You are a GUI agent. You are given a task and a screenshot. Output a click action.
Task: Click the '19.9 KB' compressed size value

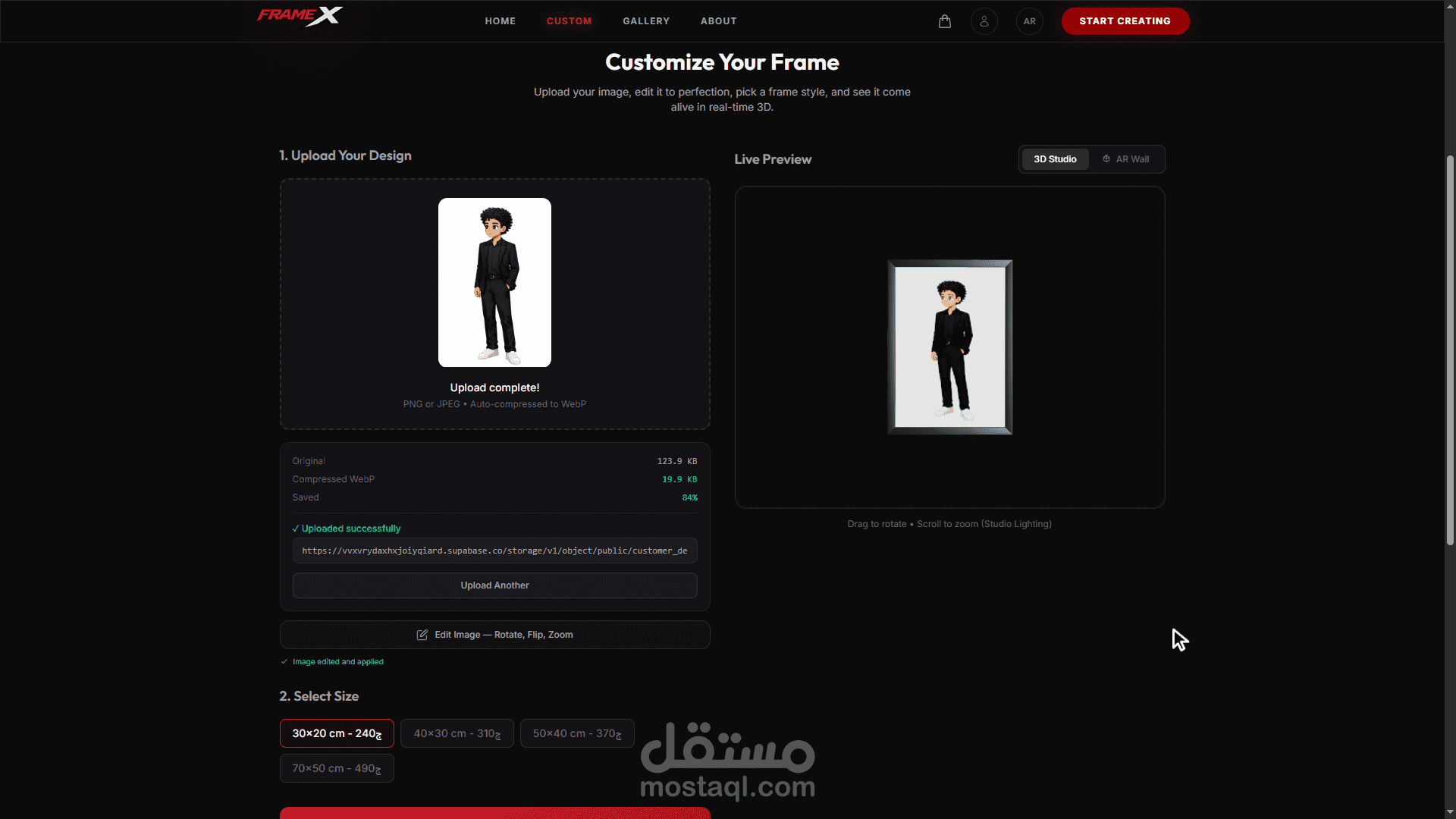pos(679,479)
